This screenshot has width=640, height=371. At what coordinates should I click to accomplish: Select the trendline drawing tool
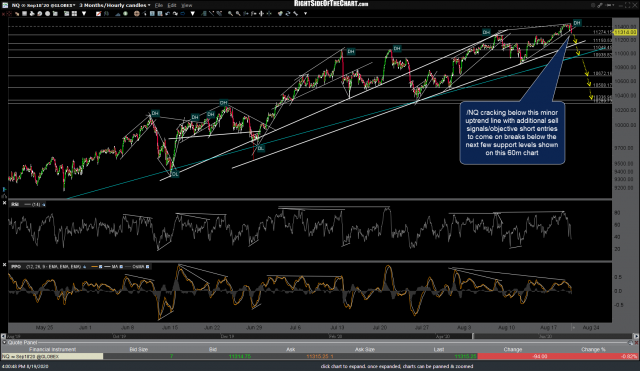[x=211, y=14]
